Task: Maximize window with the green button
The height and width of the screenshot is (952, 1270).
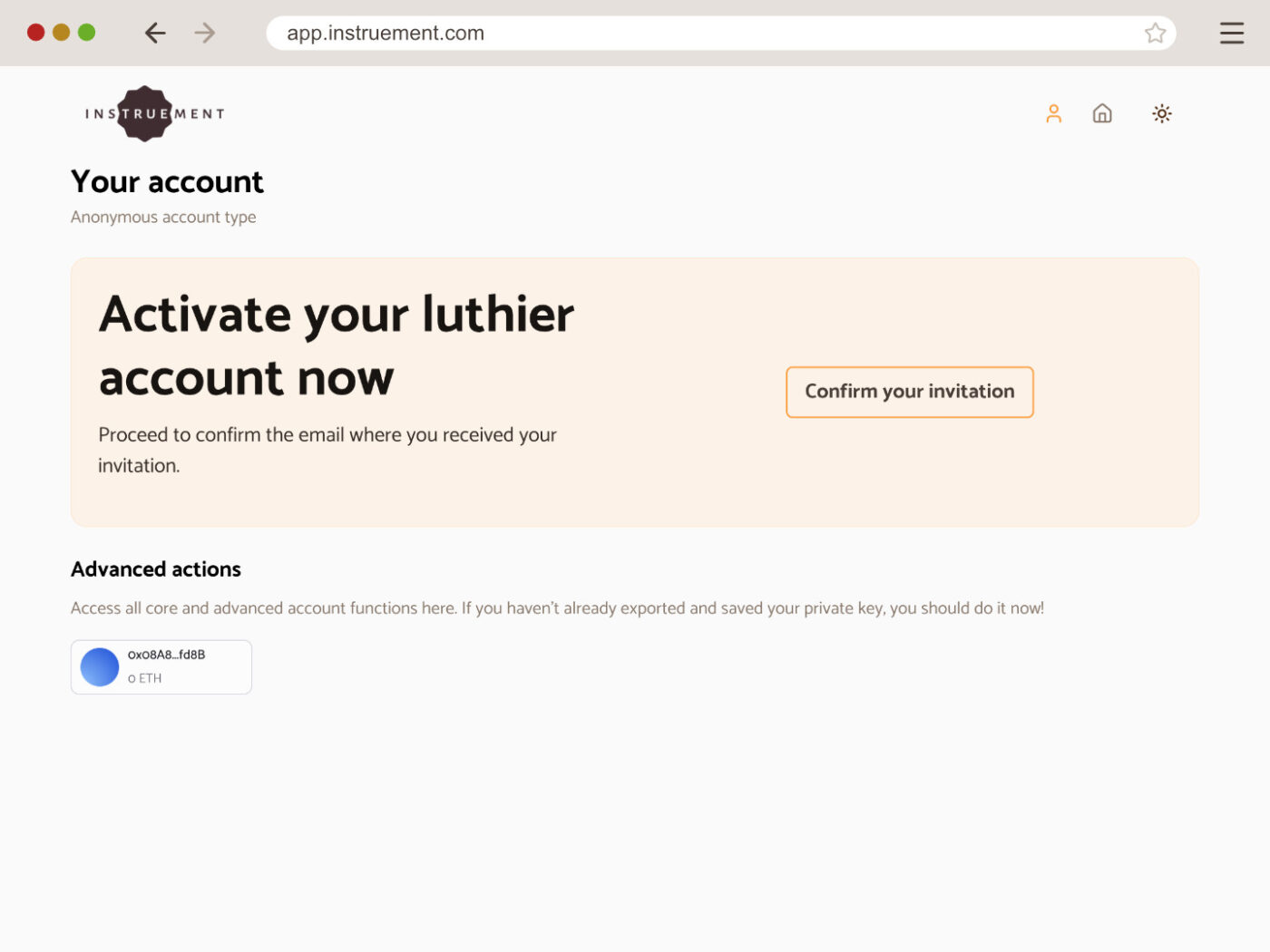Action: 87,33
